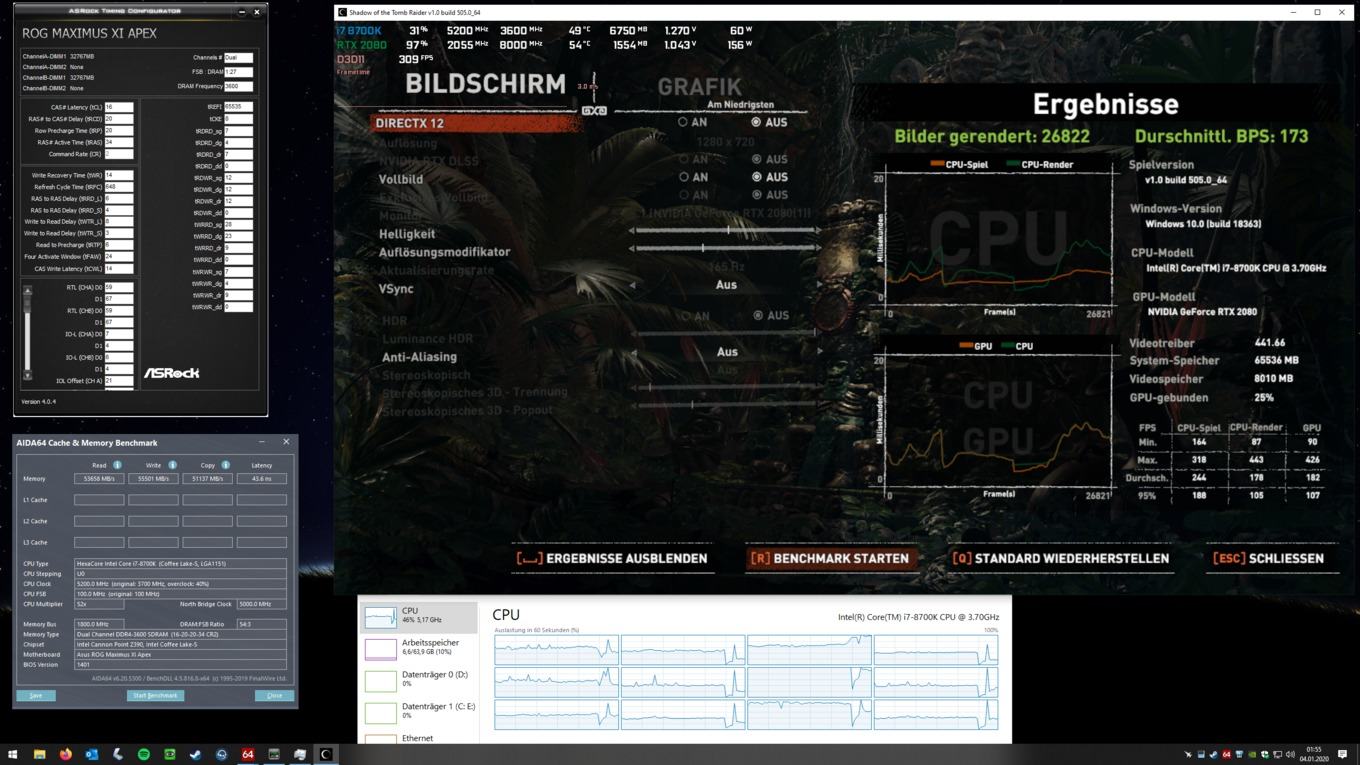Click Save in AIDA64 benchmark window
Image resolution: width=1360 pixels, height=765 pixels.
35,695
